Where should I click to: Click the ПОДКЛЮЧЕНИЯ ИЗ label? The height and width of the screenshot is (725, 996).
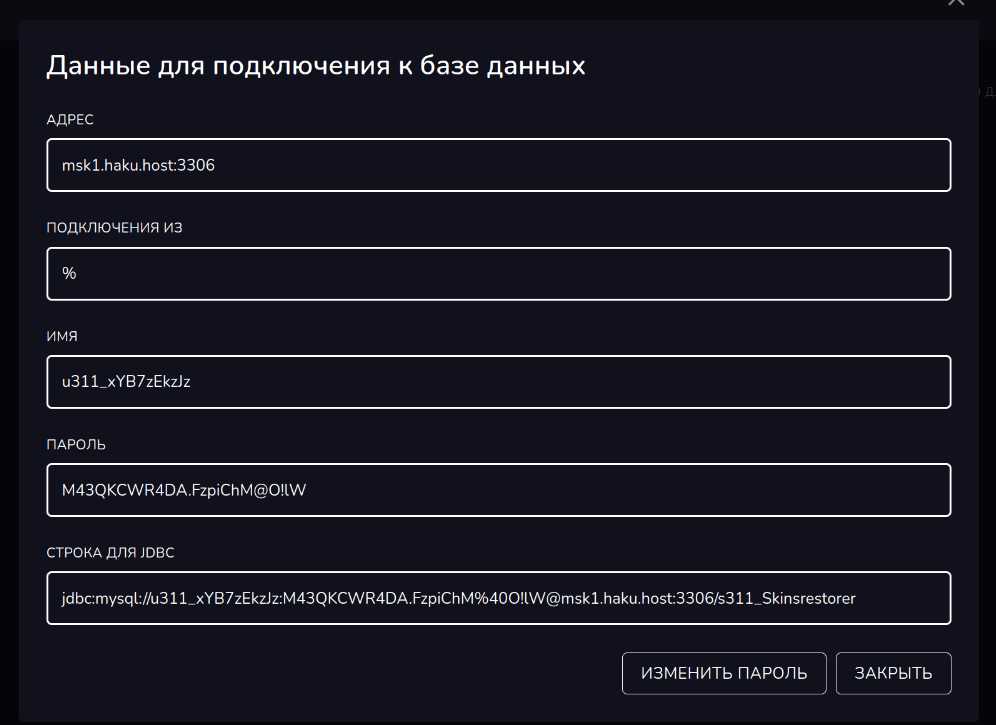pyautogui.click(x=114, y=228)
